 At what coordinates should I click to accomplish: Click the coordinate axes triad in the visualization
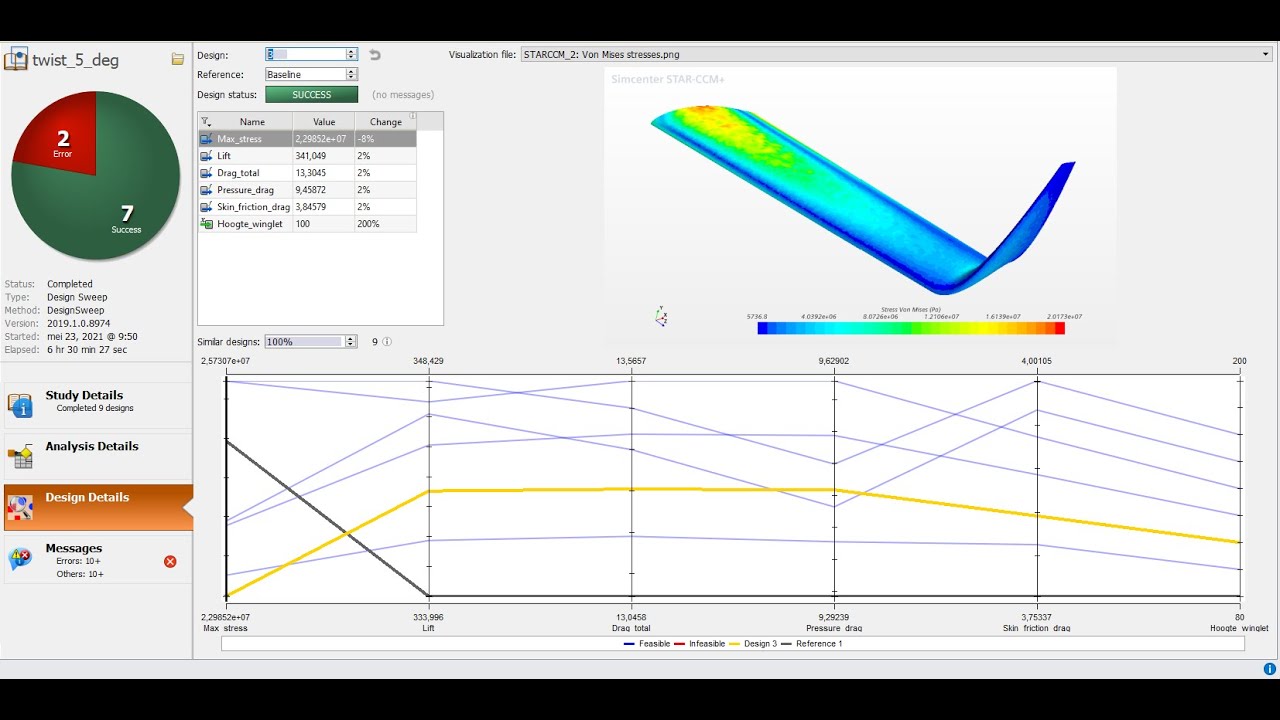(x=661, y=317)
